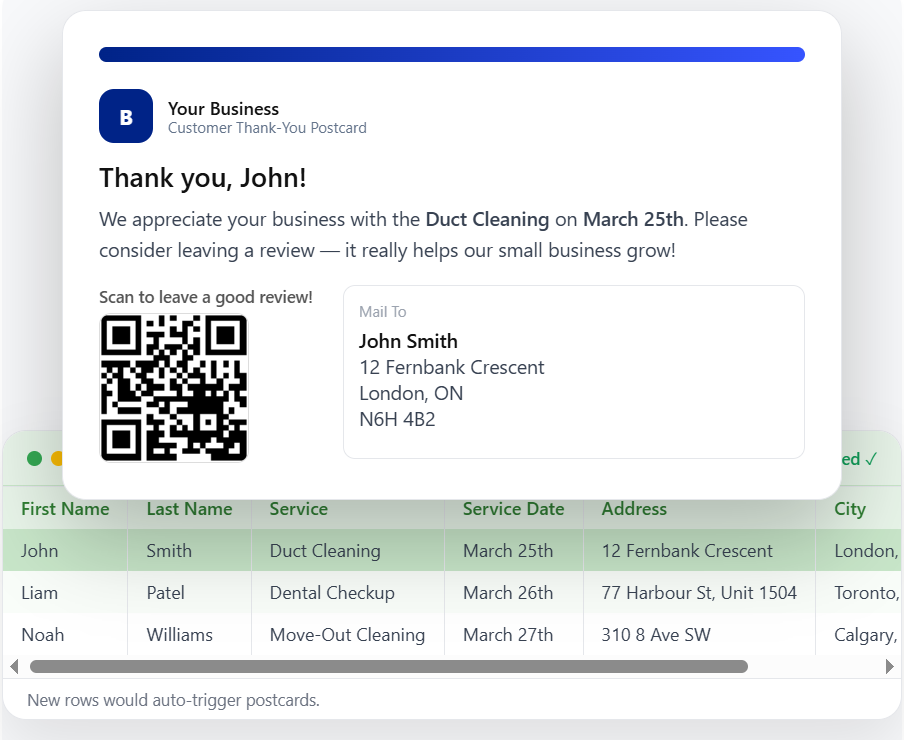
Task: Click 'Scan to leave a good review!' text
Action: coord(205,297)
